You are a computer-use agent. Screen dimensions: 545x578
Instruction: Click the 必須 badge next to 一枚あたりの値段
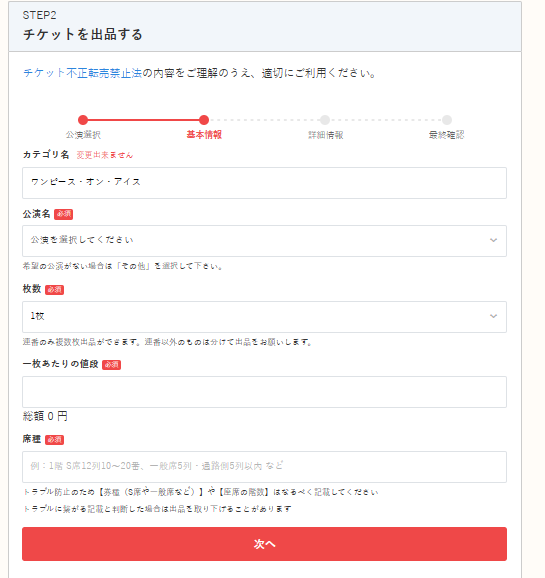coord(111,365)
